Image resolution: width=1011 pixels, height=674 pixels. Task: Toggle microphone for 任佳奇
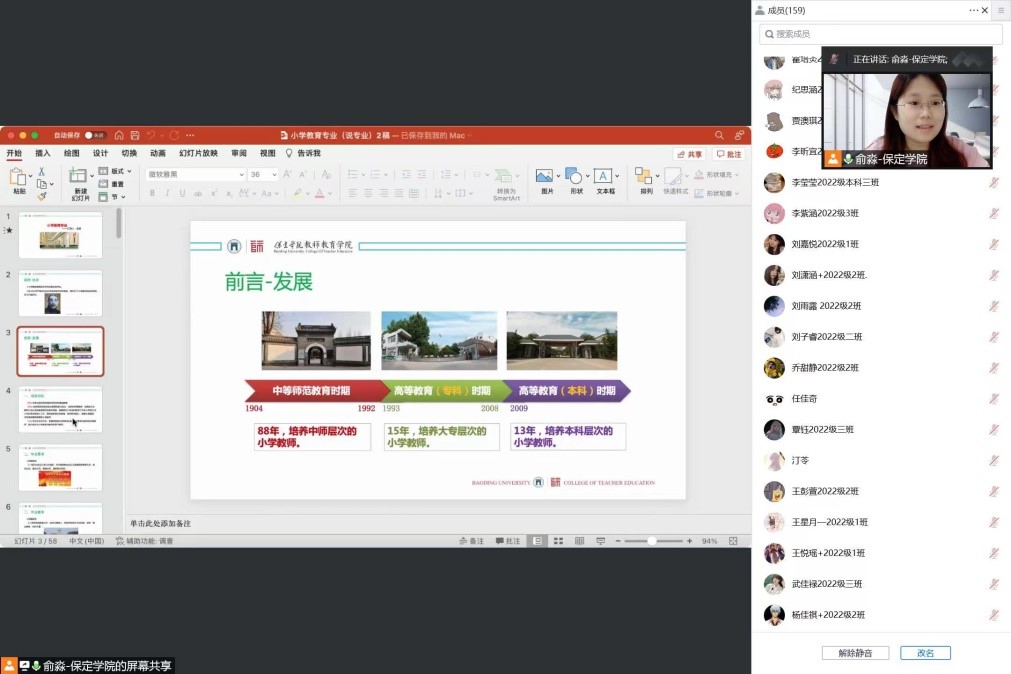993,399
